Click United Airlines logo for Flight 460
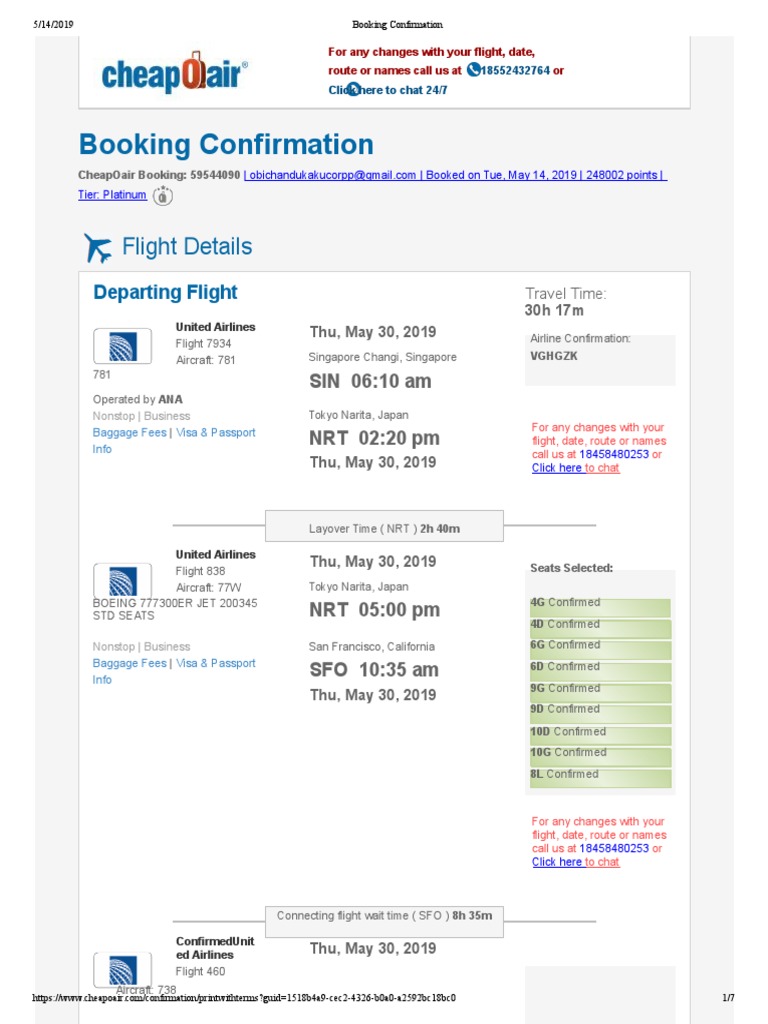Viewport: 768px width, 1024px height. click(122, 970)
